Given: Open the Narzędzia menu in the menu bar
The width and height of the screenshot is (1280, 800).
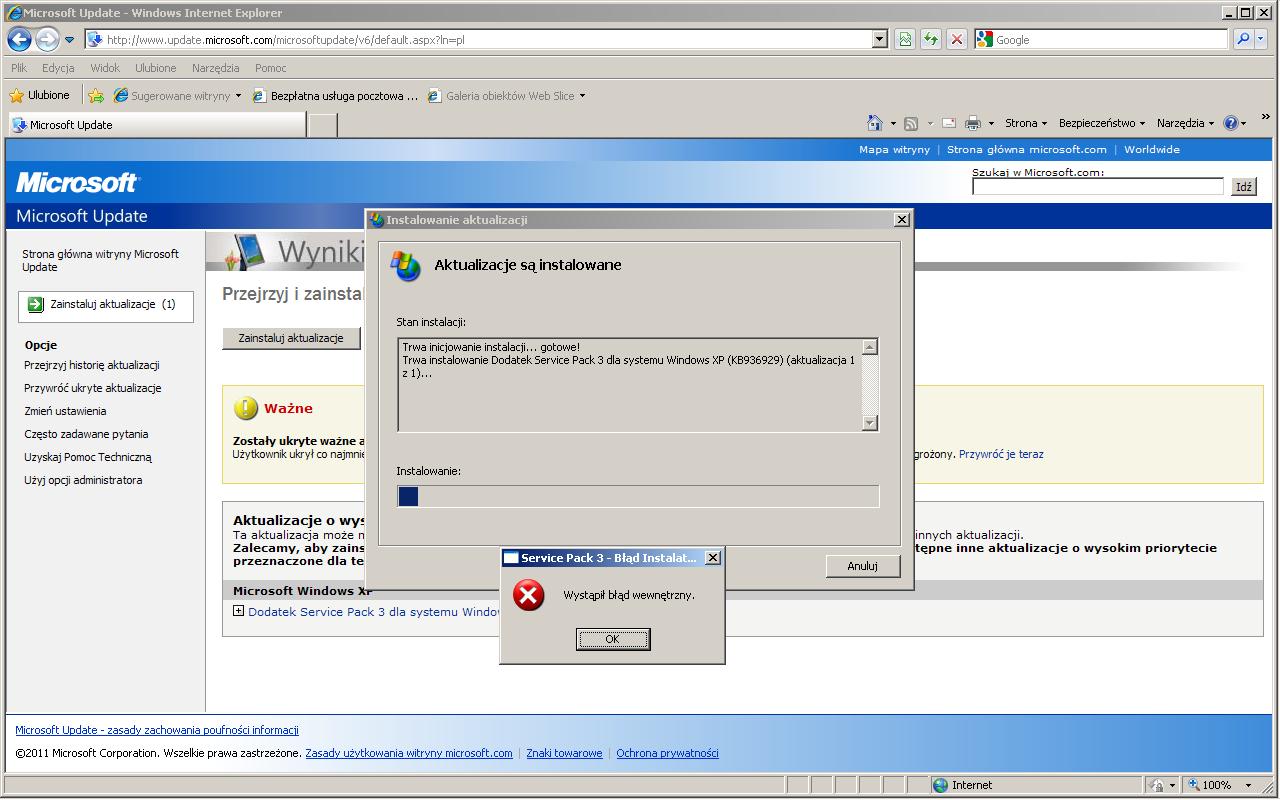Looking at the screenshot, I should click(216, 68).
